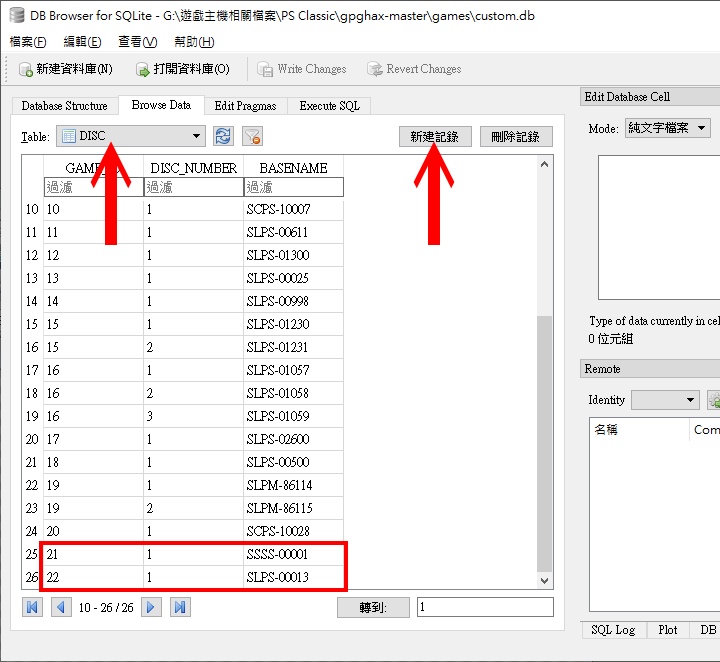The height and width of the screenshot is (662, 720).
Task: Click the Open Database (打開資料庫) toolbar button
Action: click(183, 69)
